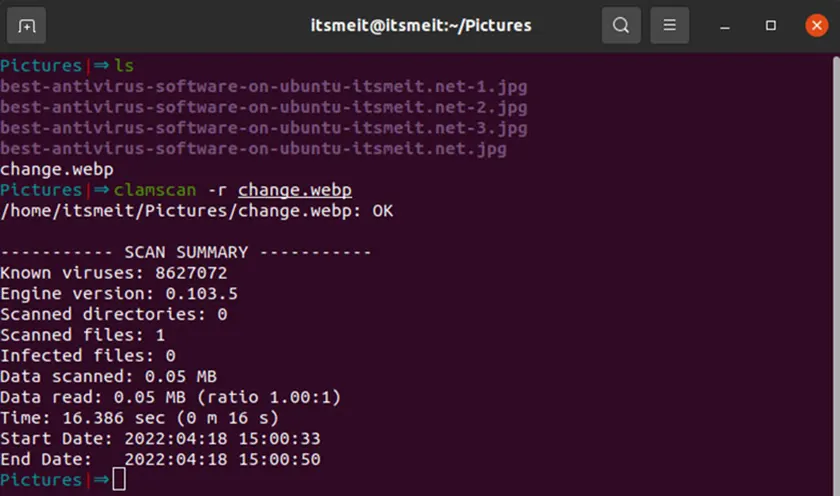
Task: Open the hamburger menu
Action: [x=670, y=25]
